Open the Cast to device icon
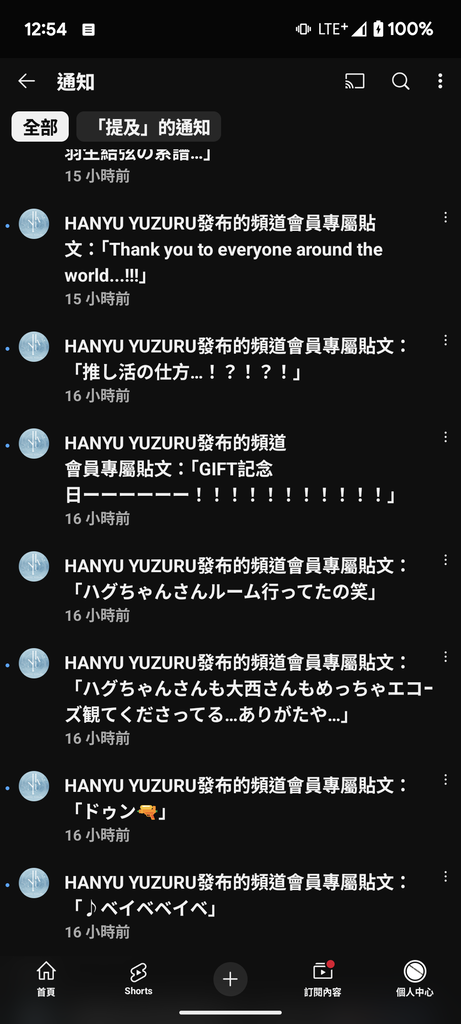 (x=355, y=81)
